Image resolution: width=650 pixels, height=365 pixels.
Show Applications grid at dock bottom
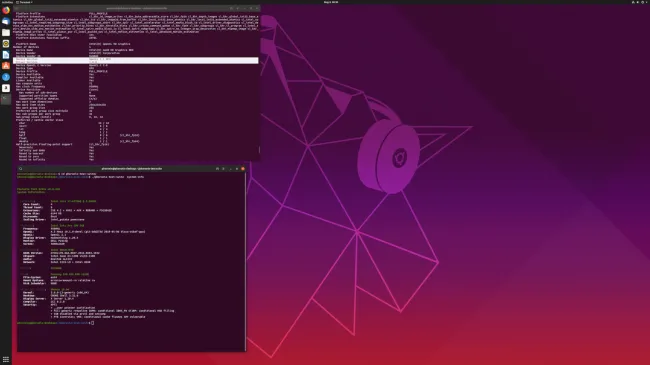(x=6, y=359)
